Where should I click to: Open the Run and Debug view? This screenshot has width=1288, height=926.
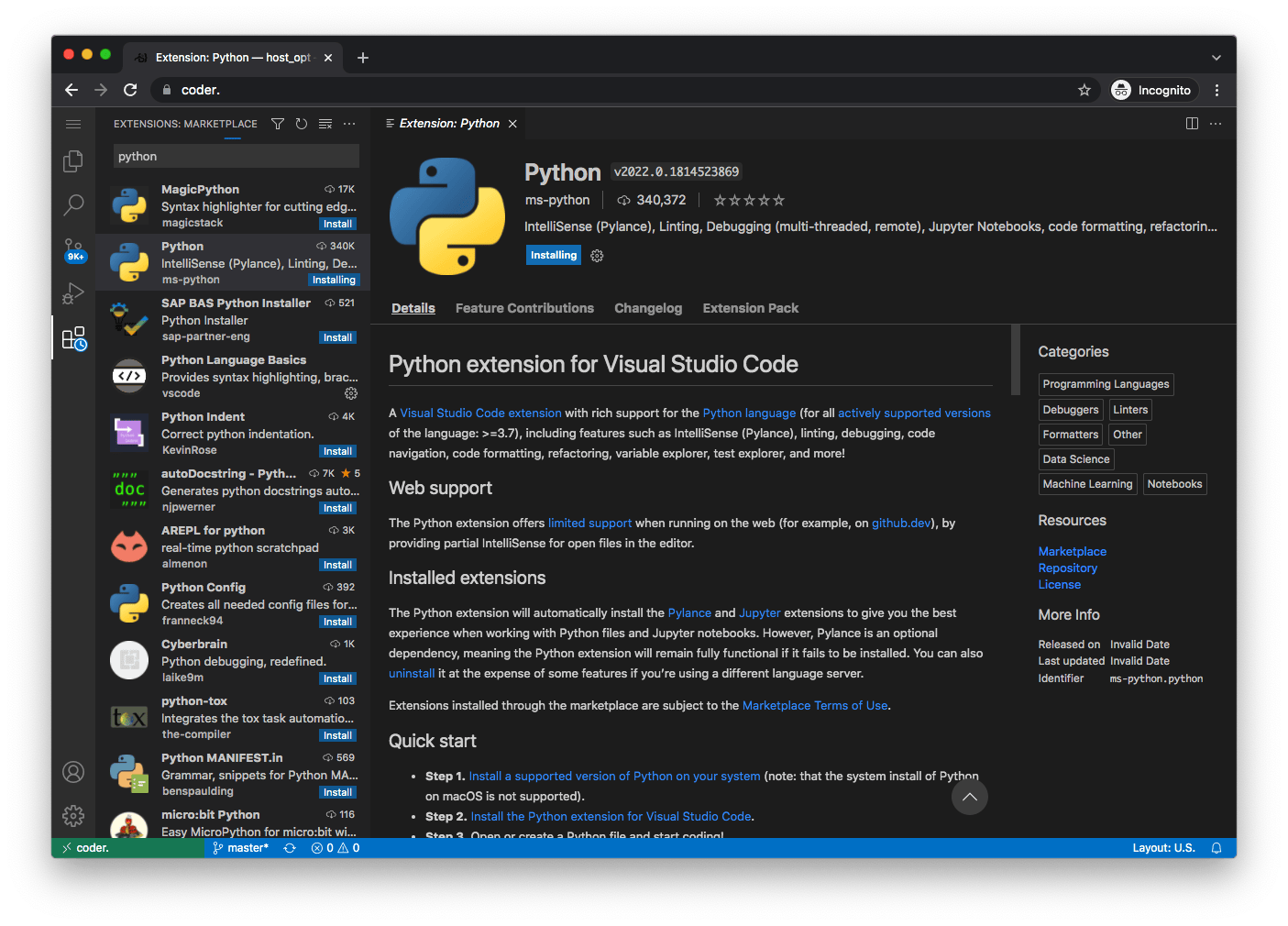(73, 293)
